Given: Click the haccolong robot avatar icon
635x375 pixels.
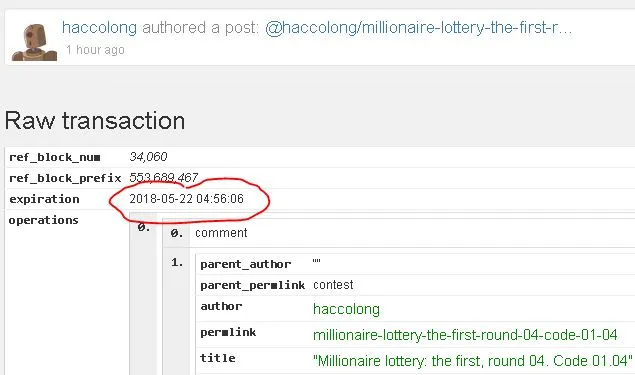Looking at the screenshot, I should [34, 42].
